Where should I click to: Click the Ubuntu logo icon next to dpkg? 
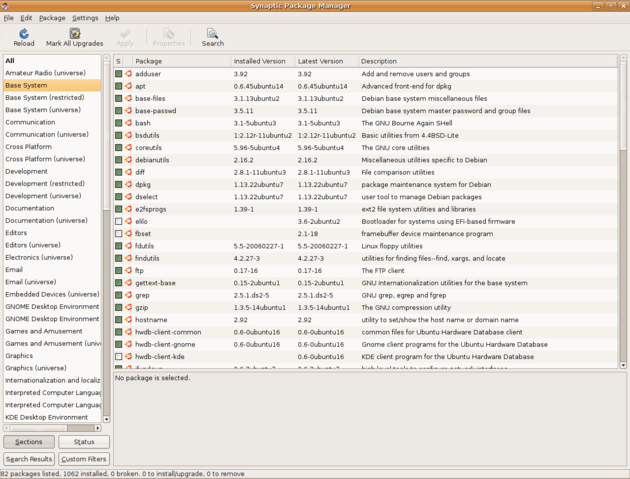(129, 184)
